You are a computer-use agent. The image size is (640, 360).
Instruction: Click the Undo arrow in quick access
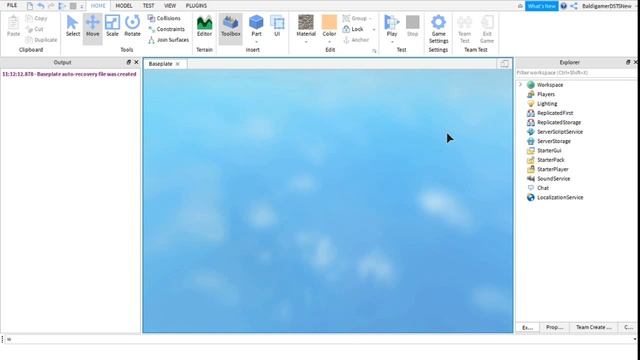[x=40, y=6]
